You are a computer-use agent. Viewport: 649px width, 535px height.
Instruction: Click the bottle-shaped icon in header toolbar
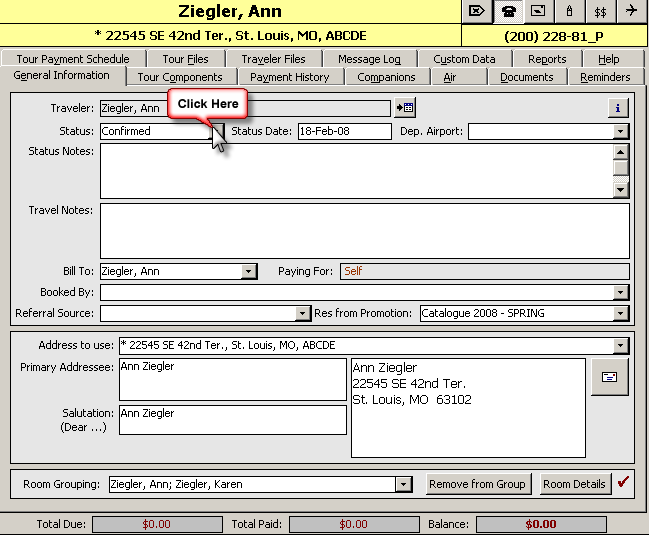(569, 11)
